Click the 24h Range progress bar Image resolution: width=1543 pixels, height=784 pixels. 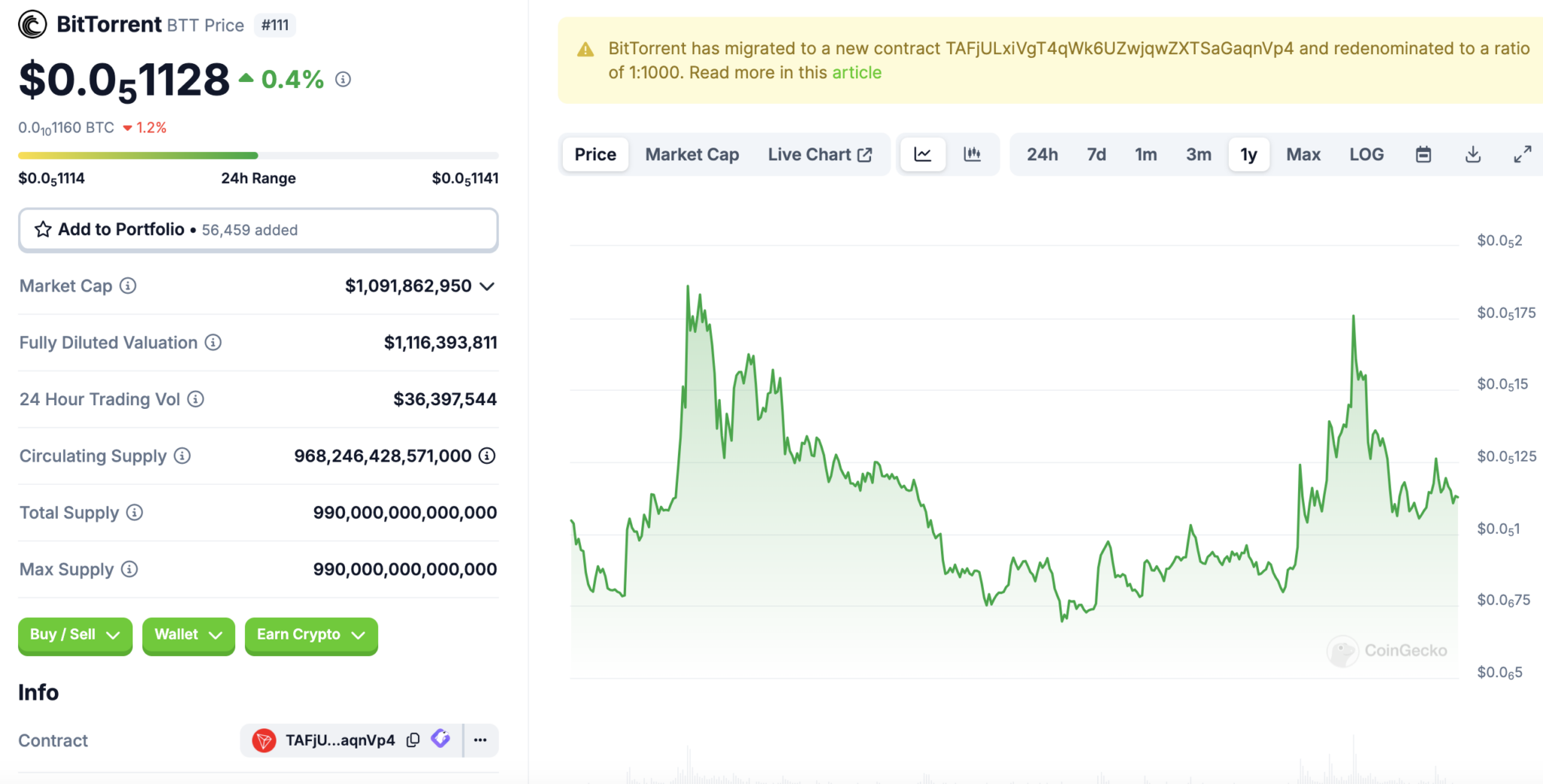[x=258, y=155]
